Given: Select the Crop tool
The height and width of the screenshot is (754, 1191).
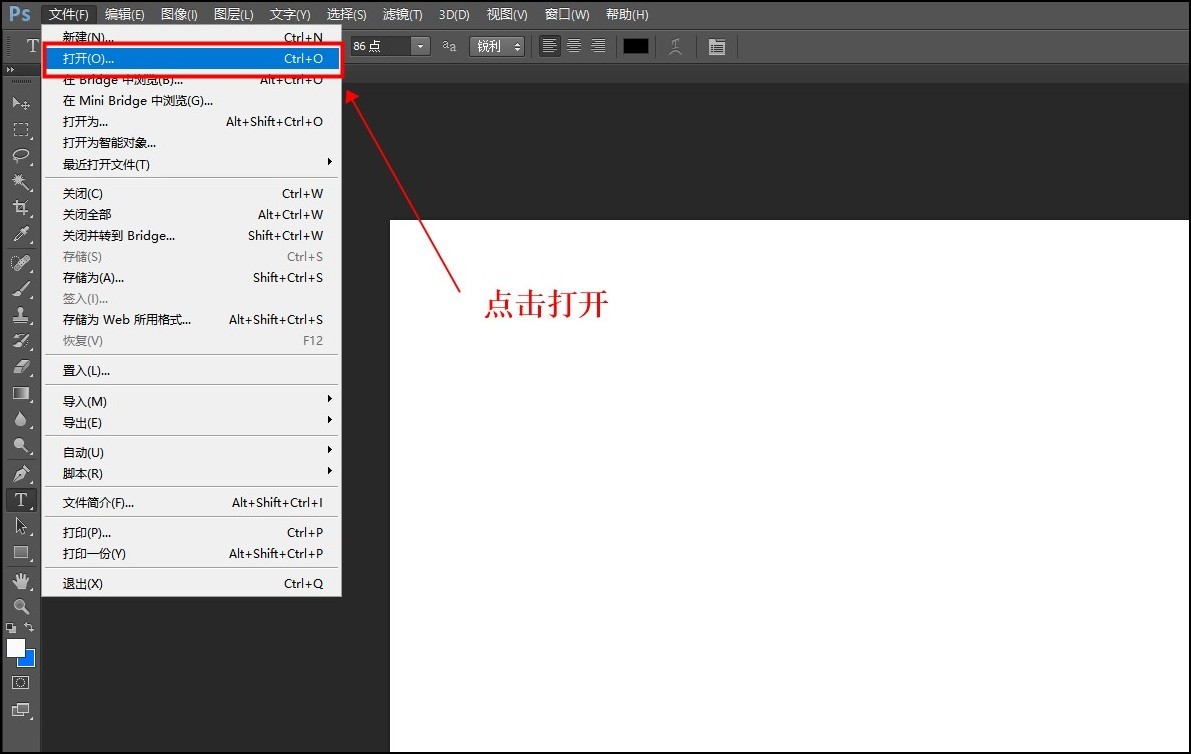Looking at the screenshot, I should coord(20,208).
